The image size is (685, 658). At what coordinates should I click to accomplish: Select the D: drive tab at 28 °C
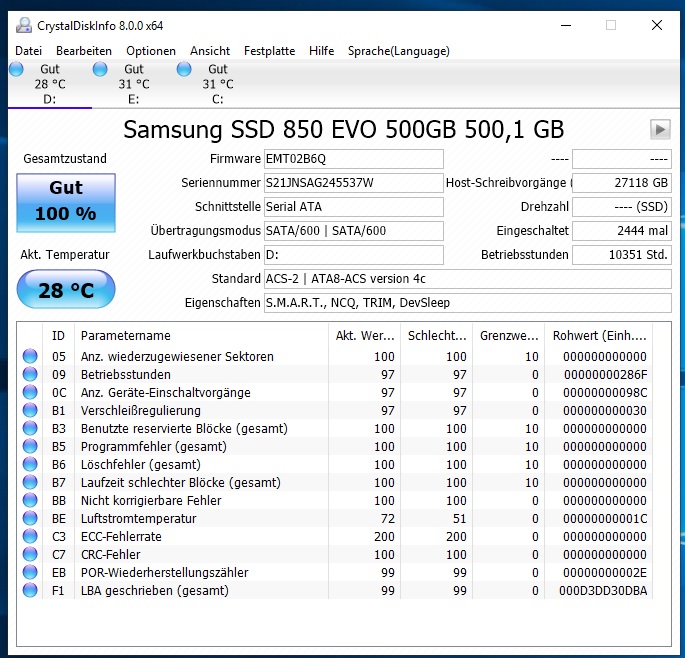(50, 84)
